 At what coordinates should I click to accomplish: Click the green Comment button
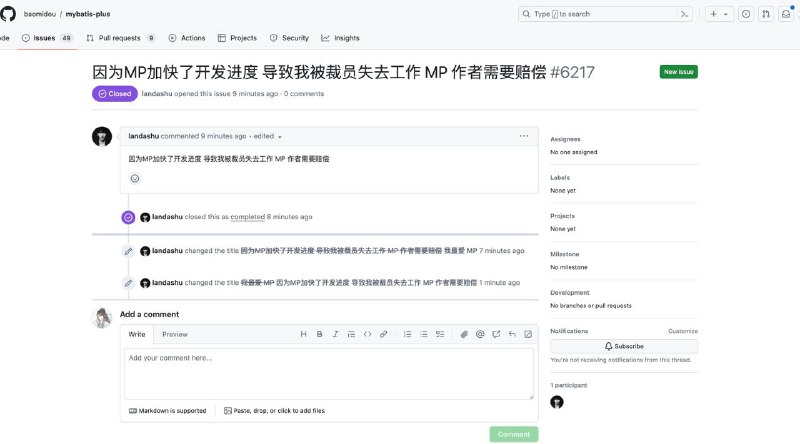click(514, 434)
